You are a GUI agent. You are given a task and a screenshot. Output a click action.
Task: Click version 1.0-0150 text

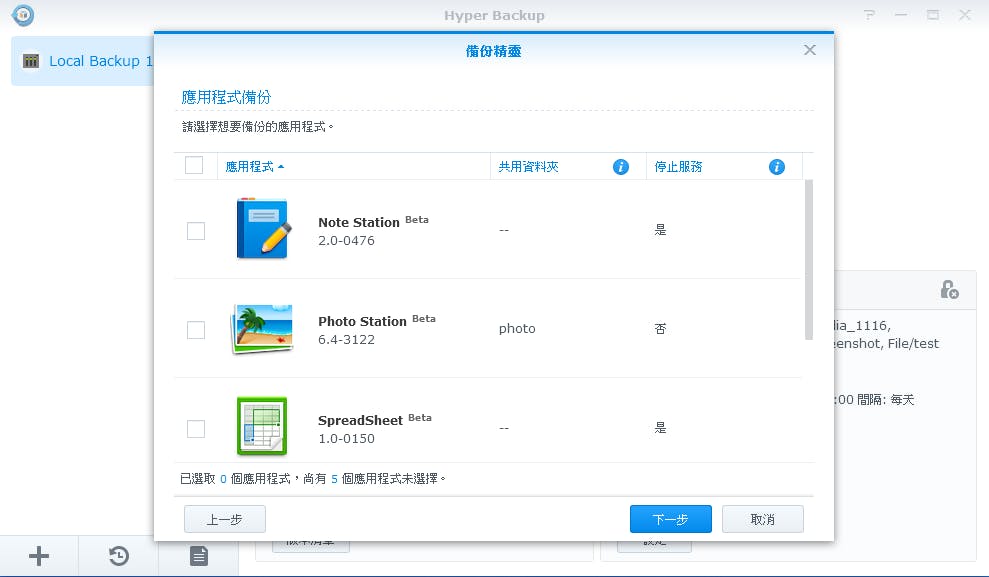pyautogui.click(x=346, y=439)
